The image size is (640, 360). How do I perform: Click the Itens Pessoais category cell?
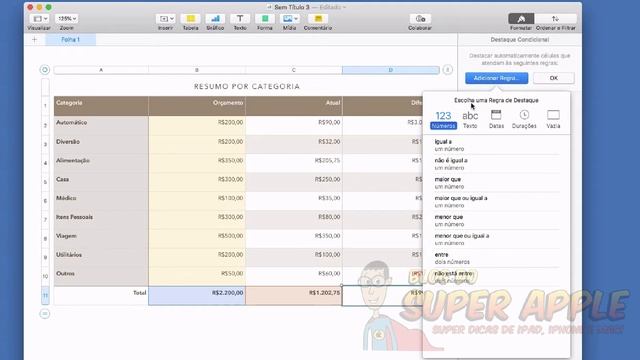tap(101, 220)
